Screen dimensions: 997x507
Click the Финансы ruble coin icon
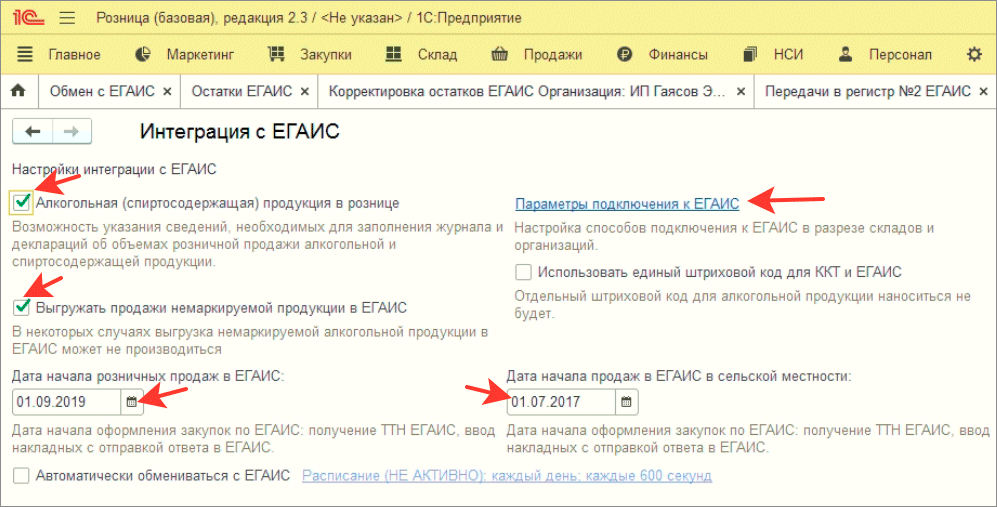624,55
